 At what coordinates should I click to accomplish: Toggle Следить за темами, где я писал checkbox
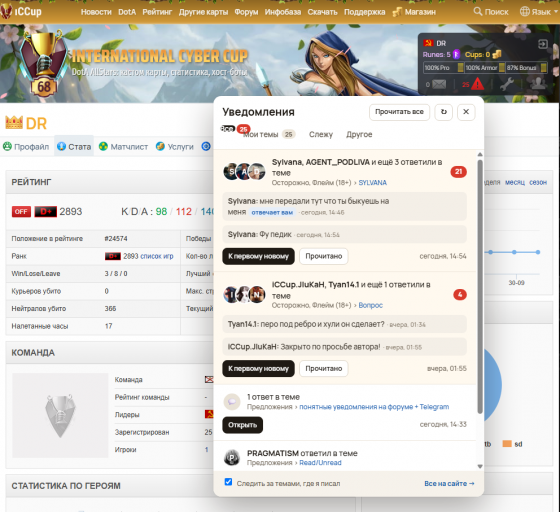pos(229,482)
